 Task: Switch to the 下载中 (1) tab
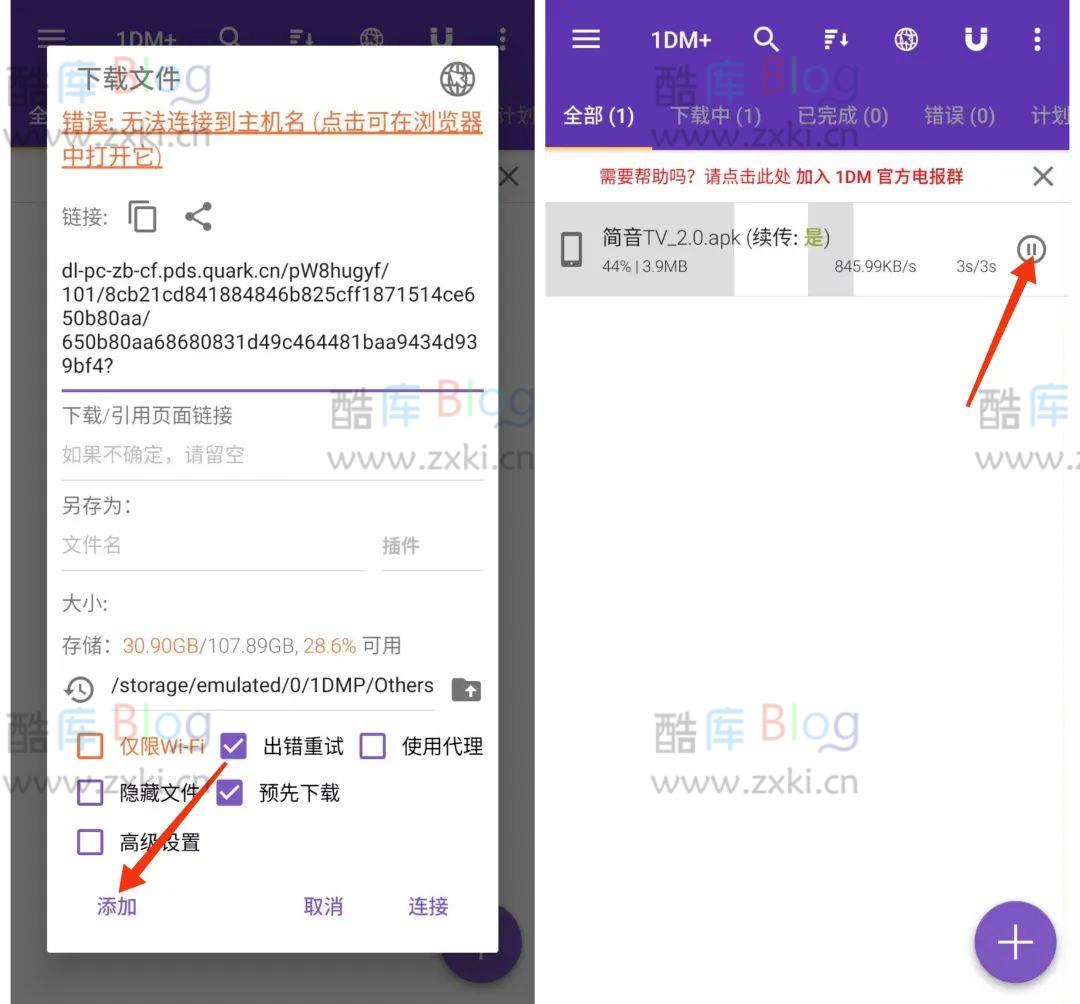click(715, 115)
